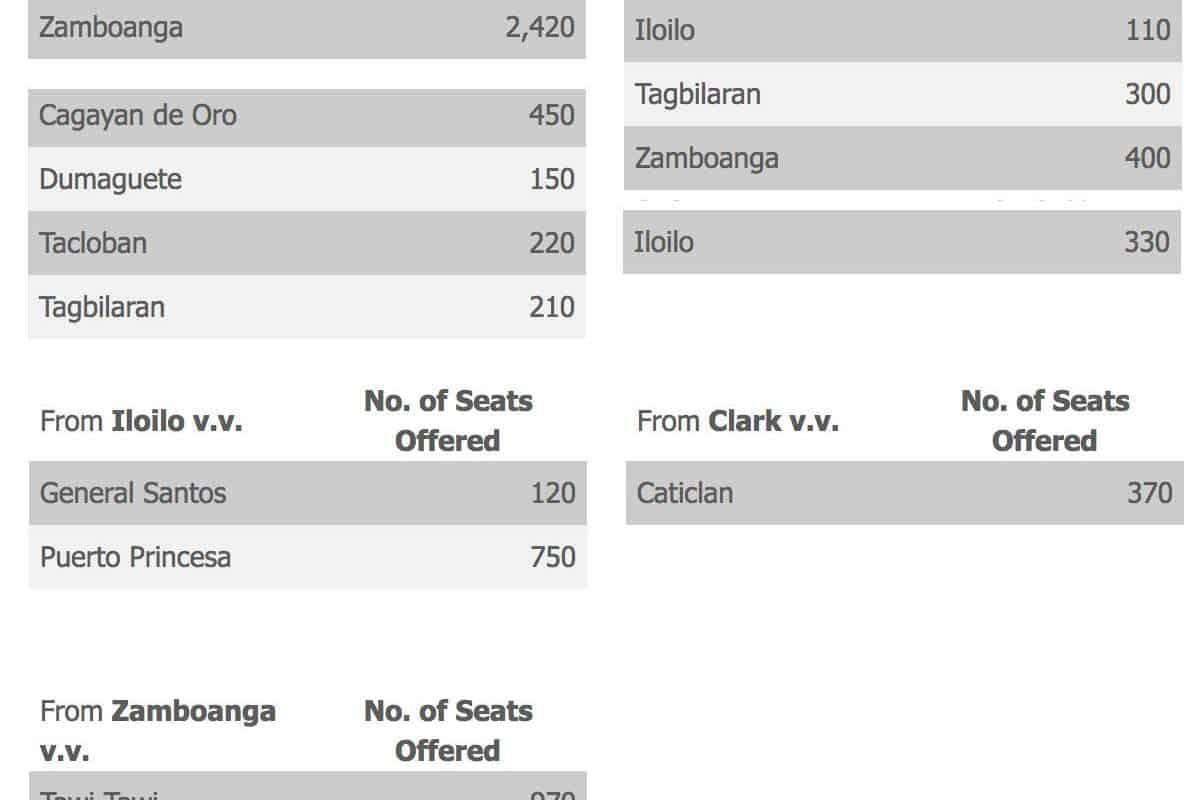The width and height of the screenshot is (1200, 800).
Task: Click the "From Zamboanga v.v." table heading
Action: (x=158, y=730)
